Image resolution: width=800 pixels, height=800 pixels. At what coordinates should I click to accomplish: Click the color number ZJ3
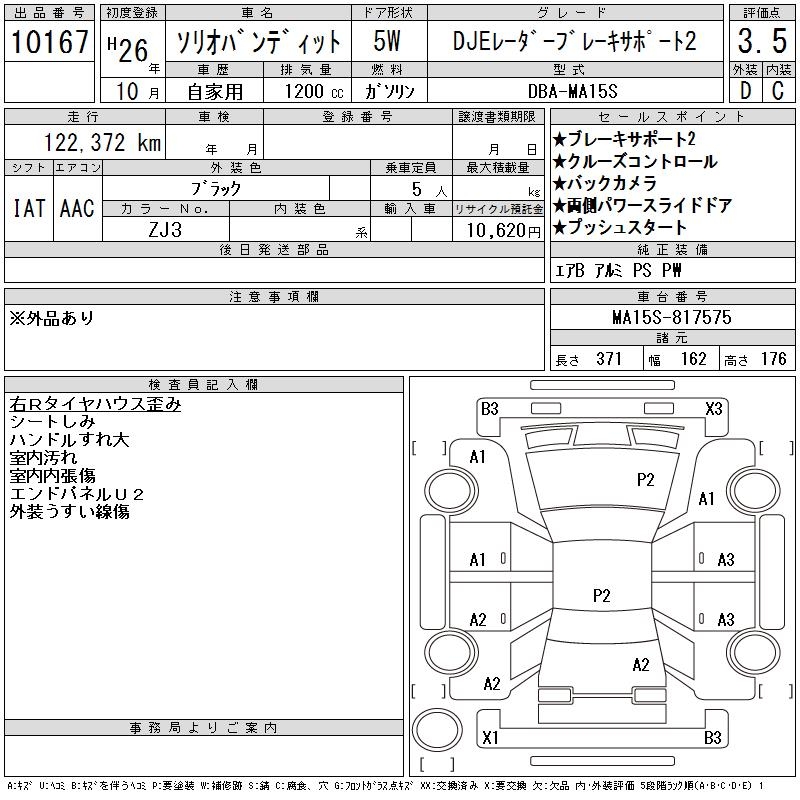pos(165,230)
